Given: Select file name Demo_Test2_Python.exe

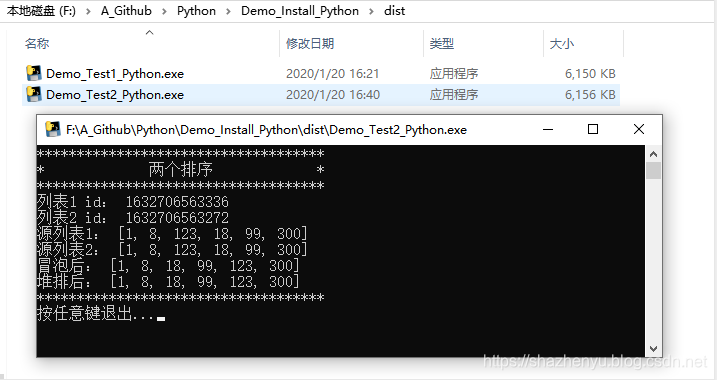Looking at the screenshot, I should point(115,95).
